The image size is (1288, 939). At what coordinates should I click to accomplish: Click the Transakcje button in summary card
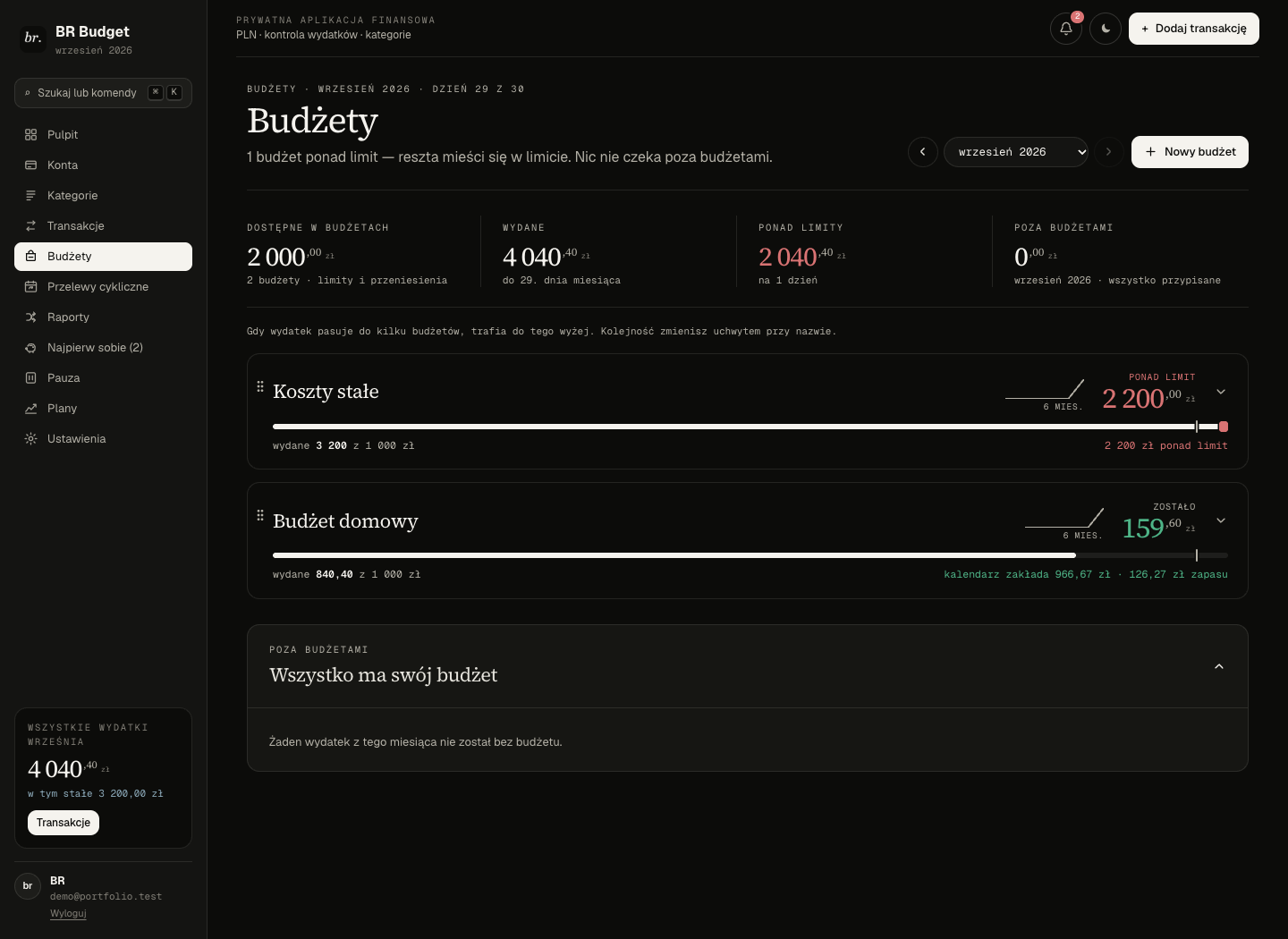click(x=64, y=823)
